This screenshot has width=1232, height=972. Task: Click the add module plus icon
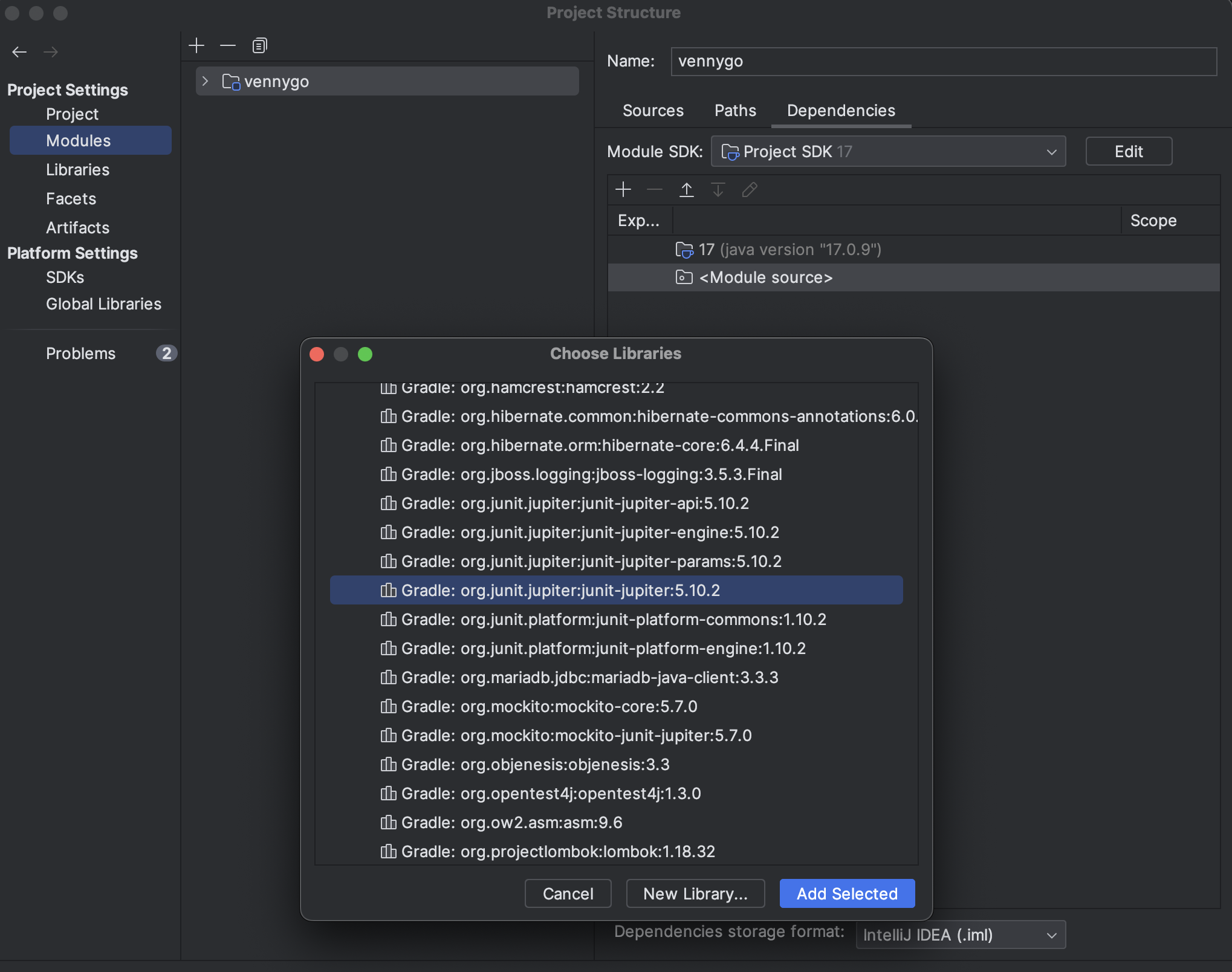[196, 46]
